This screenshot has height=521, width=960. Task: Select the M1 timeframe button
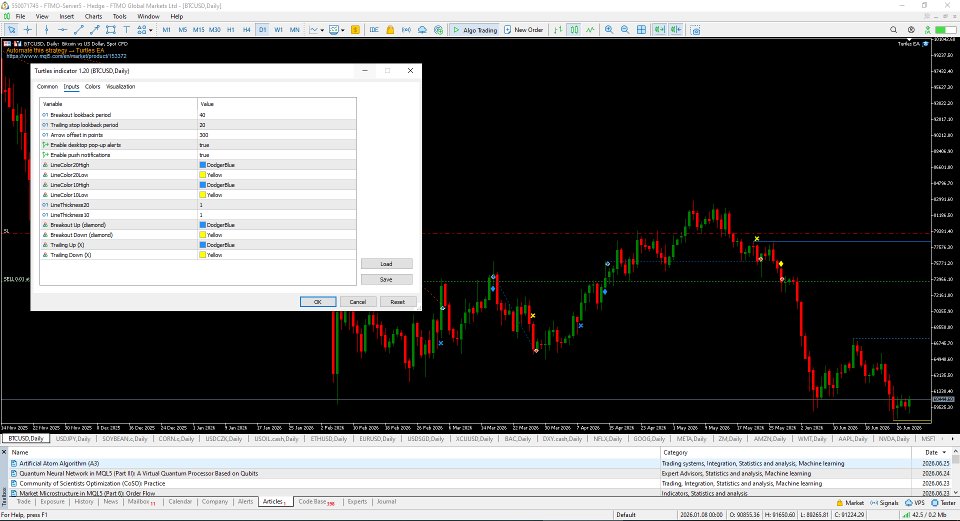point(167,29)
